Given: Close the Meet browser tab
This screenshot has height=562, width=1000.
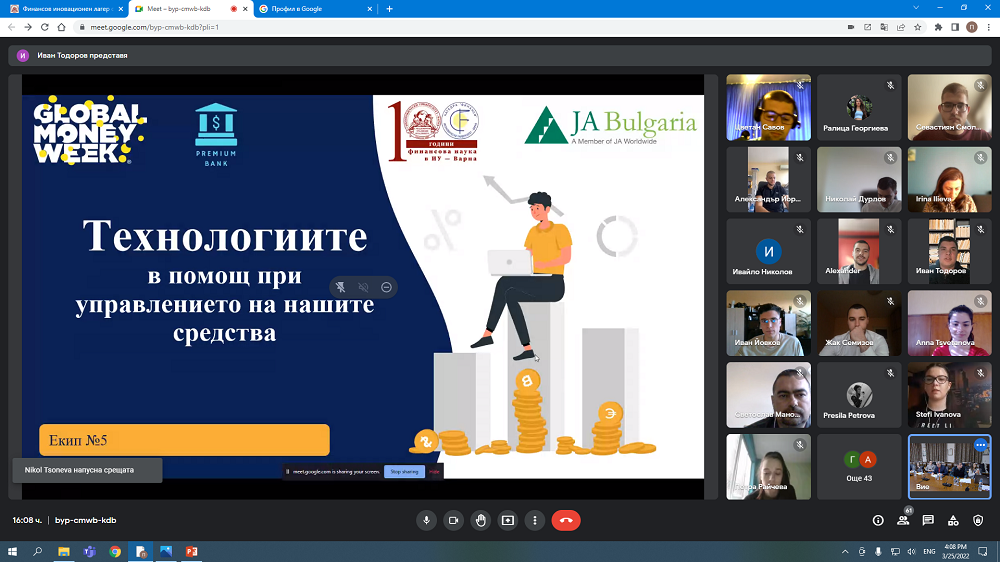Looking at the screenshot, I should pos(245,9).
